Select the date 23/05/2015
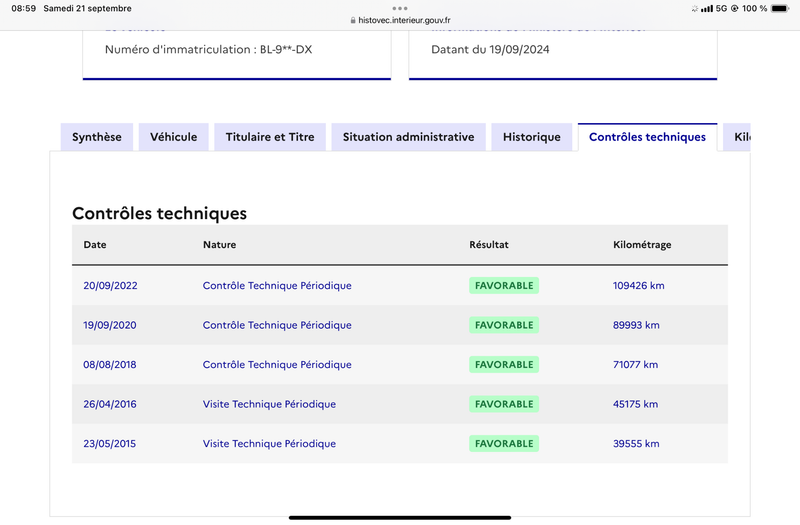Screen dimensions: 800x525 tap(110, 443)
